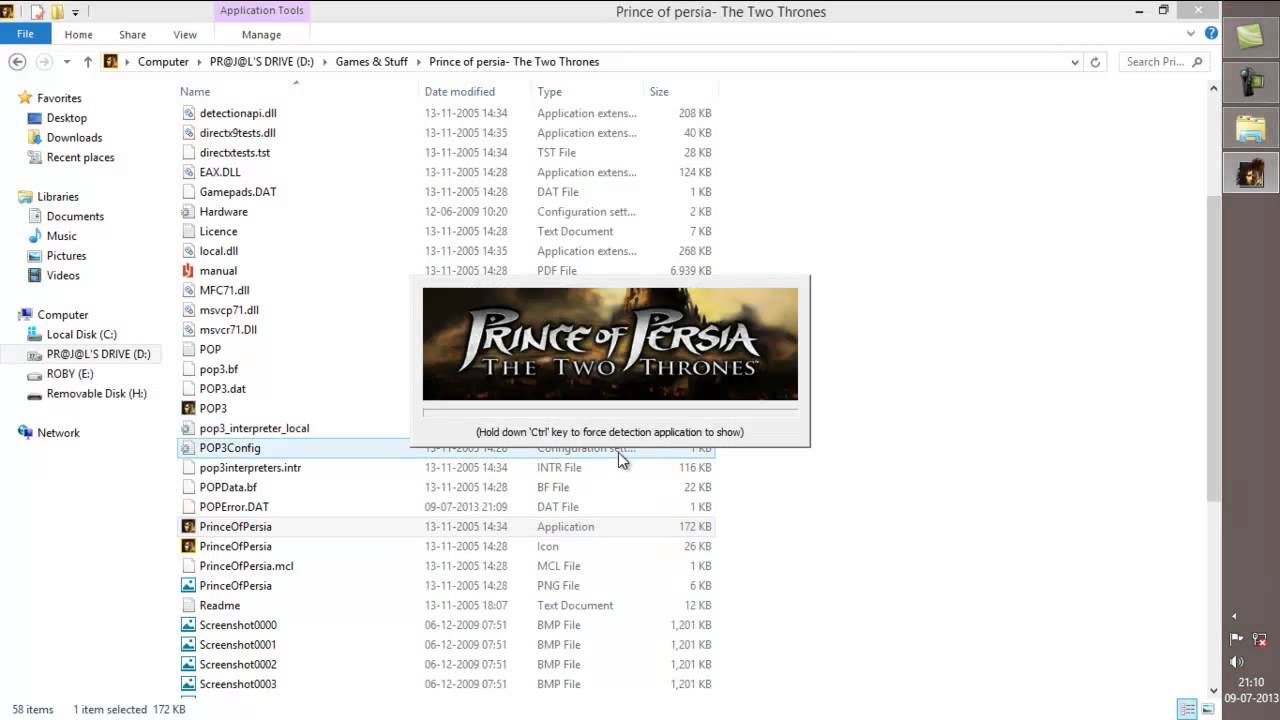This screenshot has height=720, width=1280.
Task: Sort by the Type column header
Action: point(549,92)
